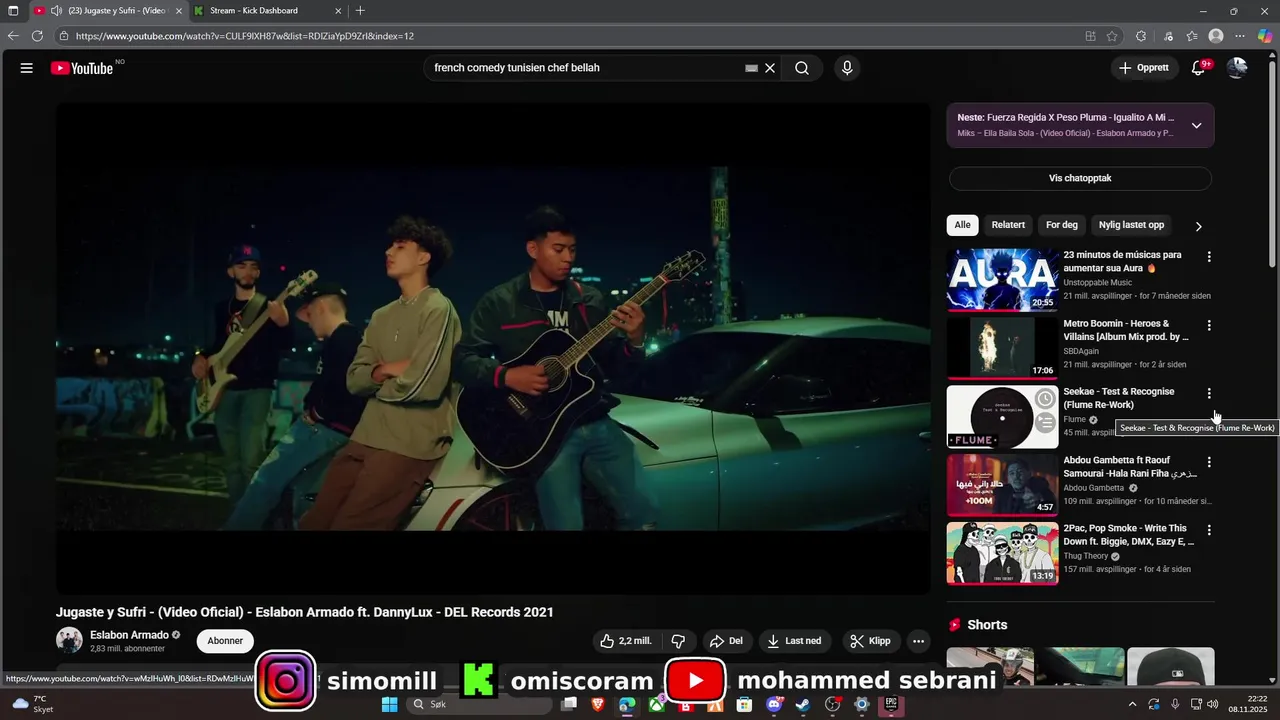Open options for Abdou Gambetta video
Screen dimensions: 1280x720
1209,462
